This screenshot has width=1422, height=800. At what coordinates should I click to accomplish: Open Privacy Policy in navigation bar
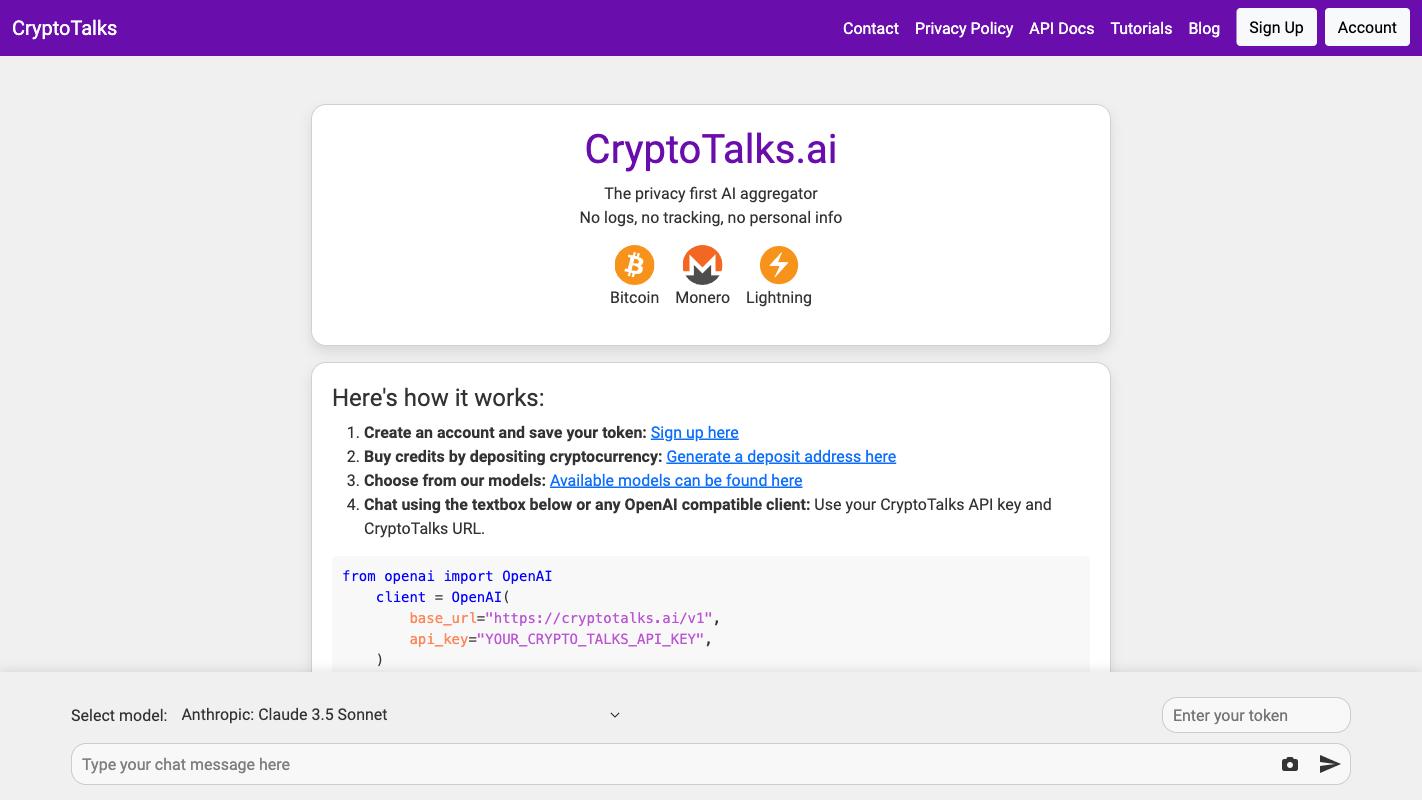(964, 28)
